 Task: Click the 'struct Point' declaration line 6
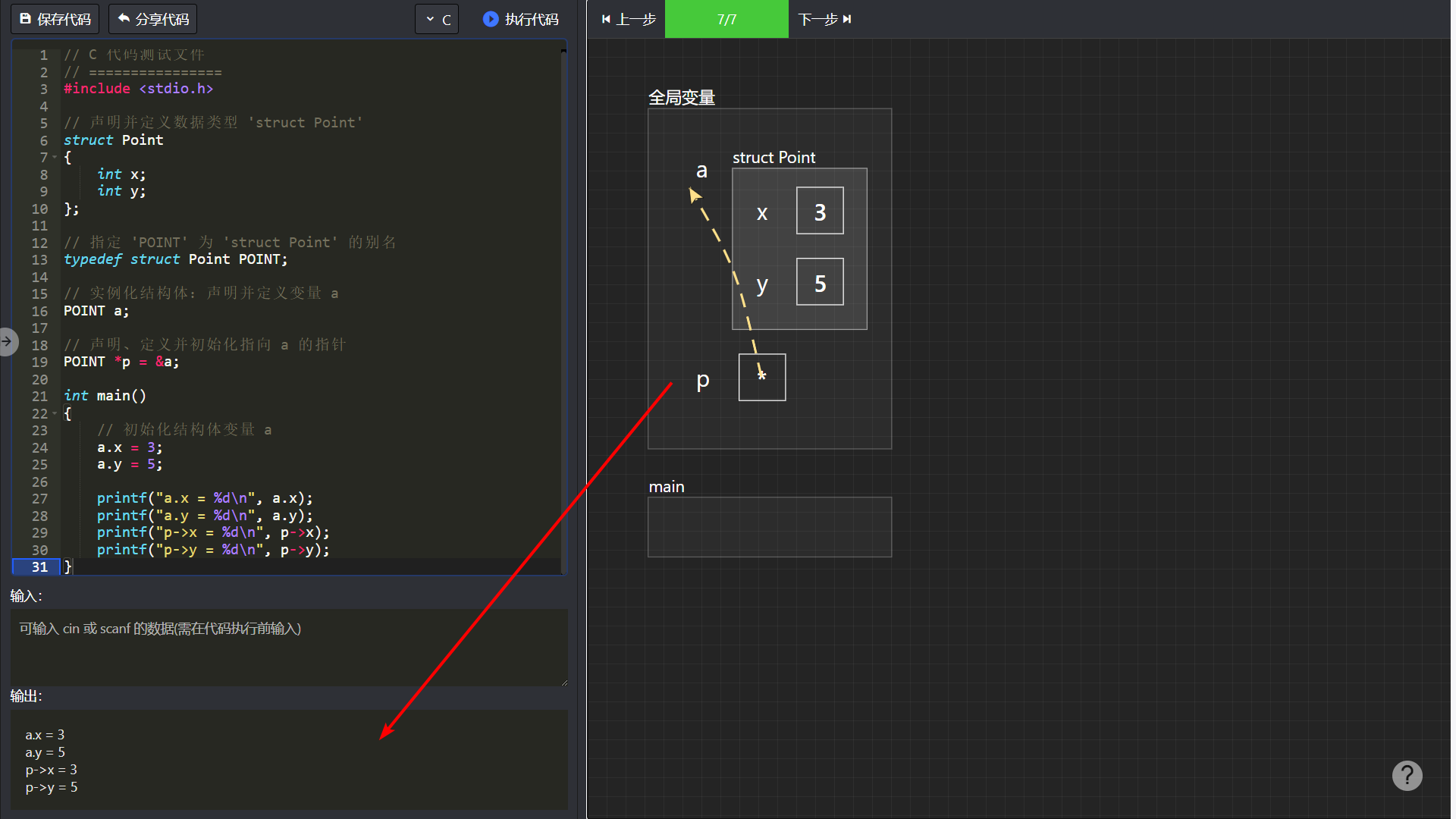114,140
